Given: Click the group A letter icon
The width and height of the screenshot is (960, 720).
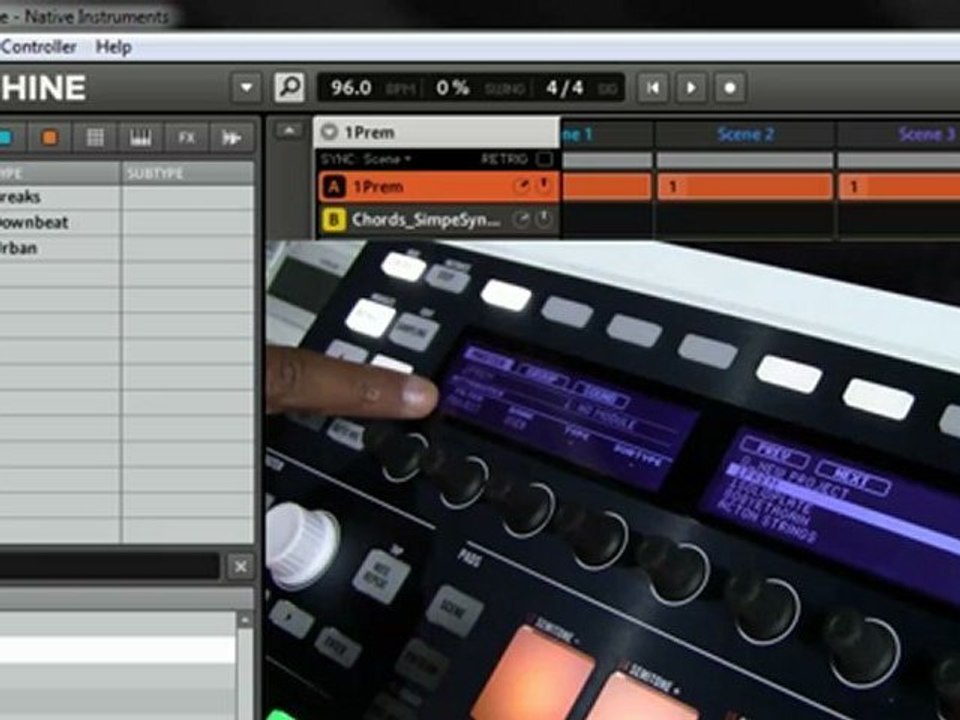Looking at the screenshot, I should pyautogui.click(x=334, y=187).
